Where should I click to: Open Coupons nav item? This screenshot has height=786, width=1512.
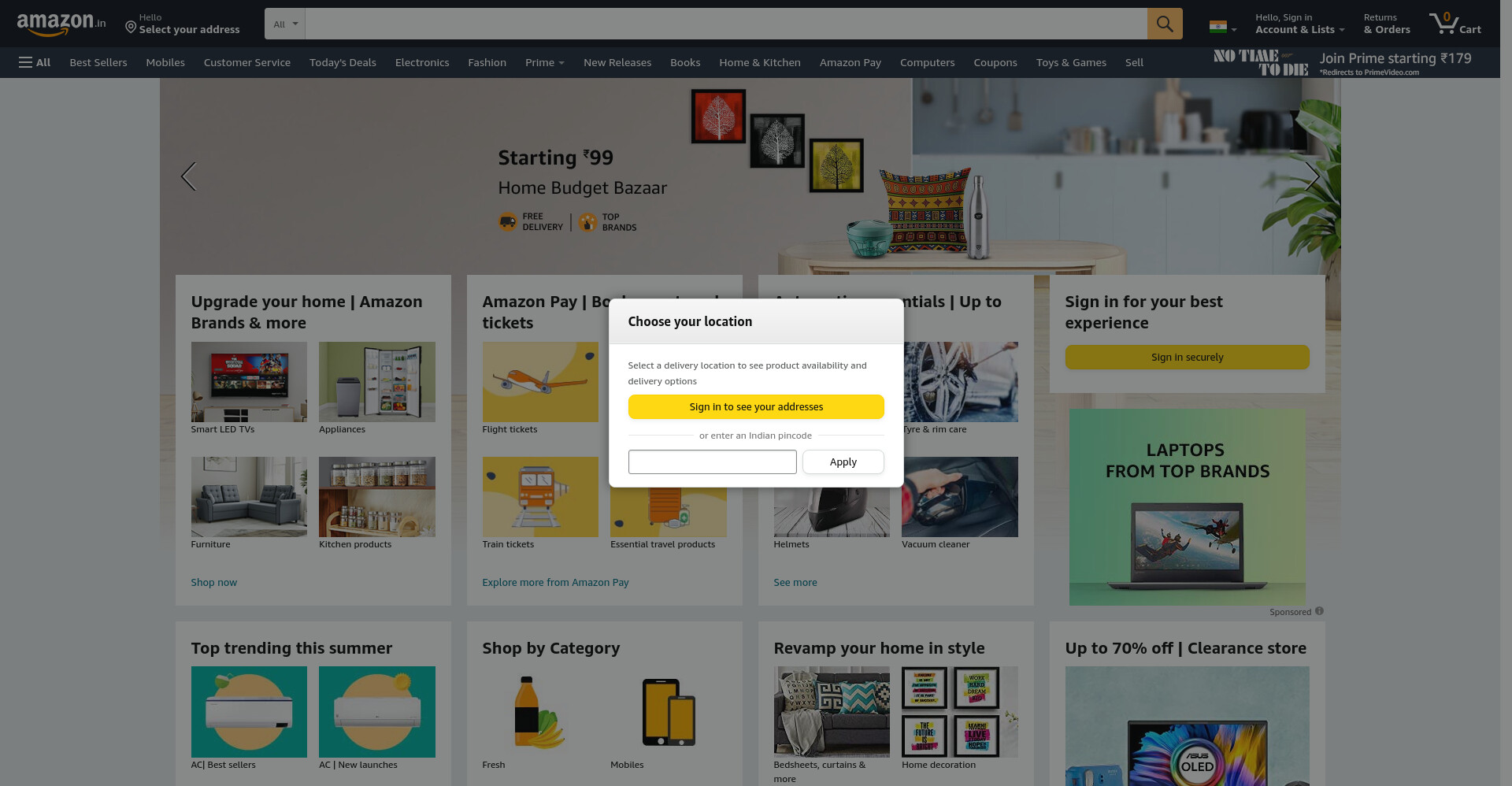coord(995,62)
